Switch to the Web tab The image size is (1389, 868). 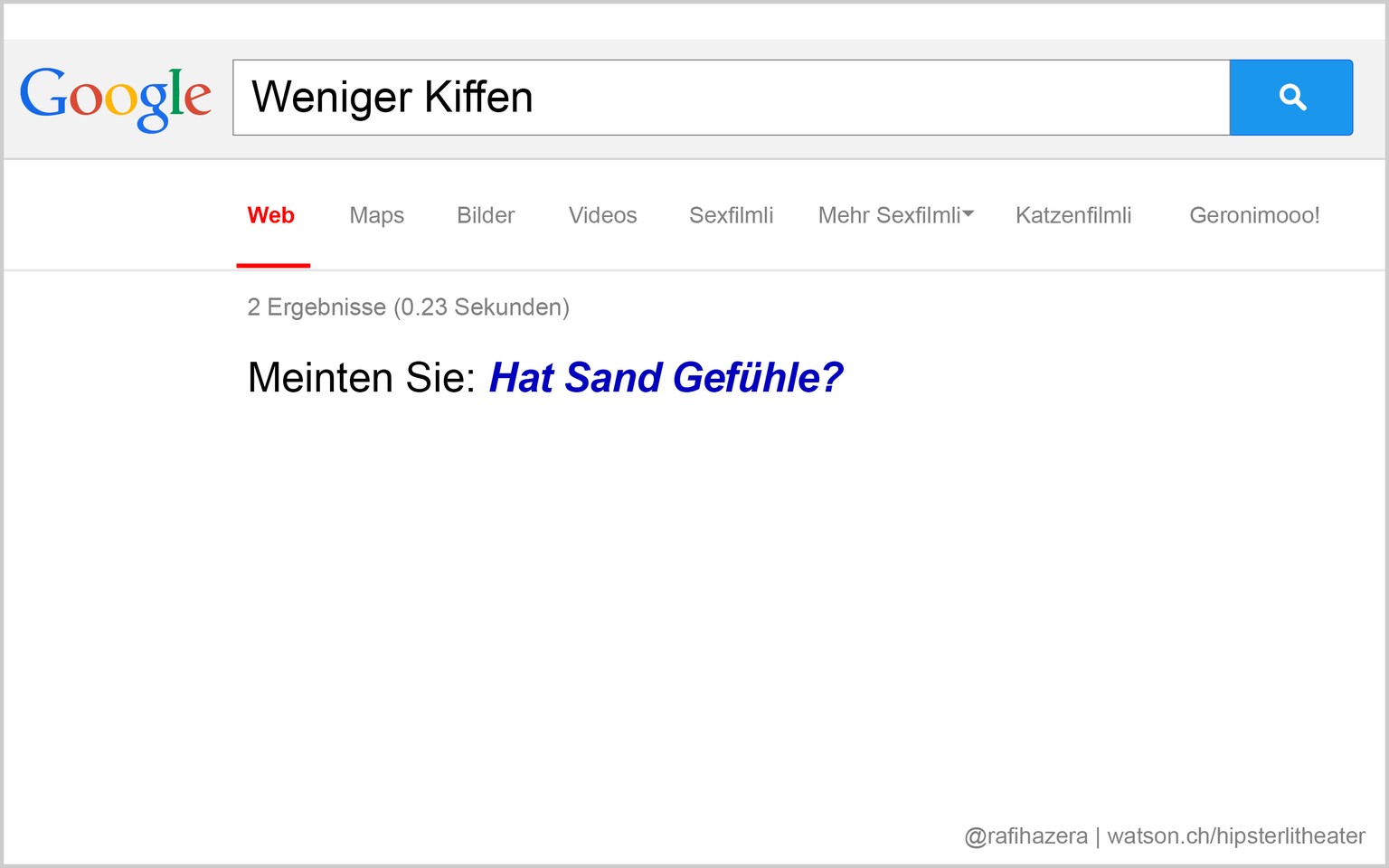271,215
